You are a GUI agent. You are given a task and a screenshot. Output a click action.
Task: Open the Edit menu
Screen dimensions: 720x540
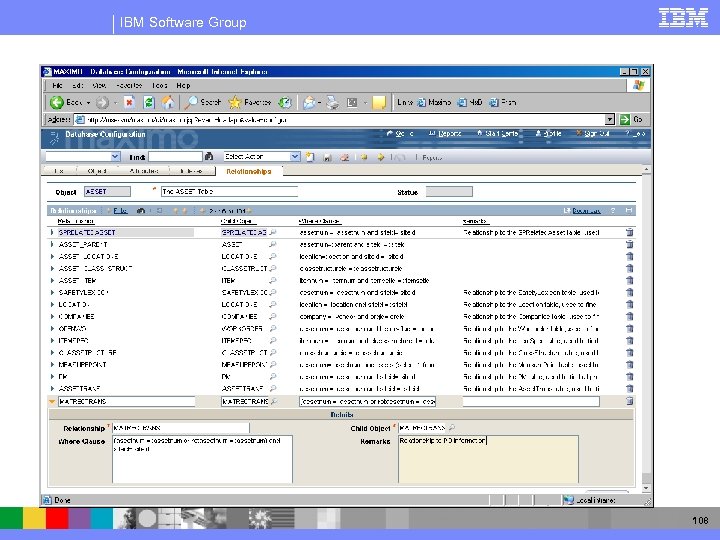click(78, 85)
